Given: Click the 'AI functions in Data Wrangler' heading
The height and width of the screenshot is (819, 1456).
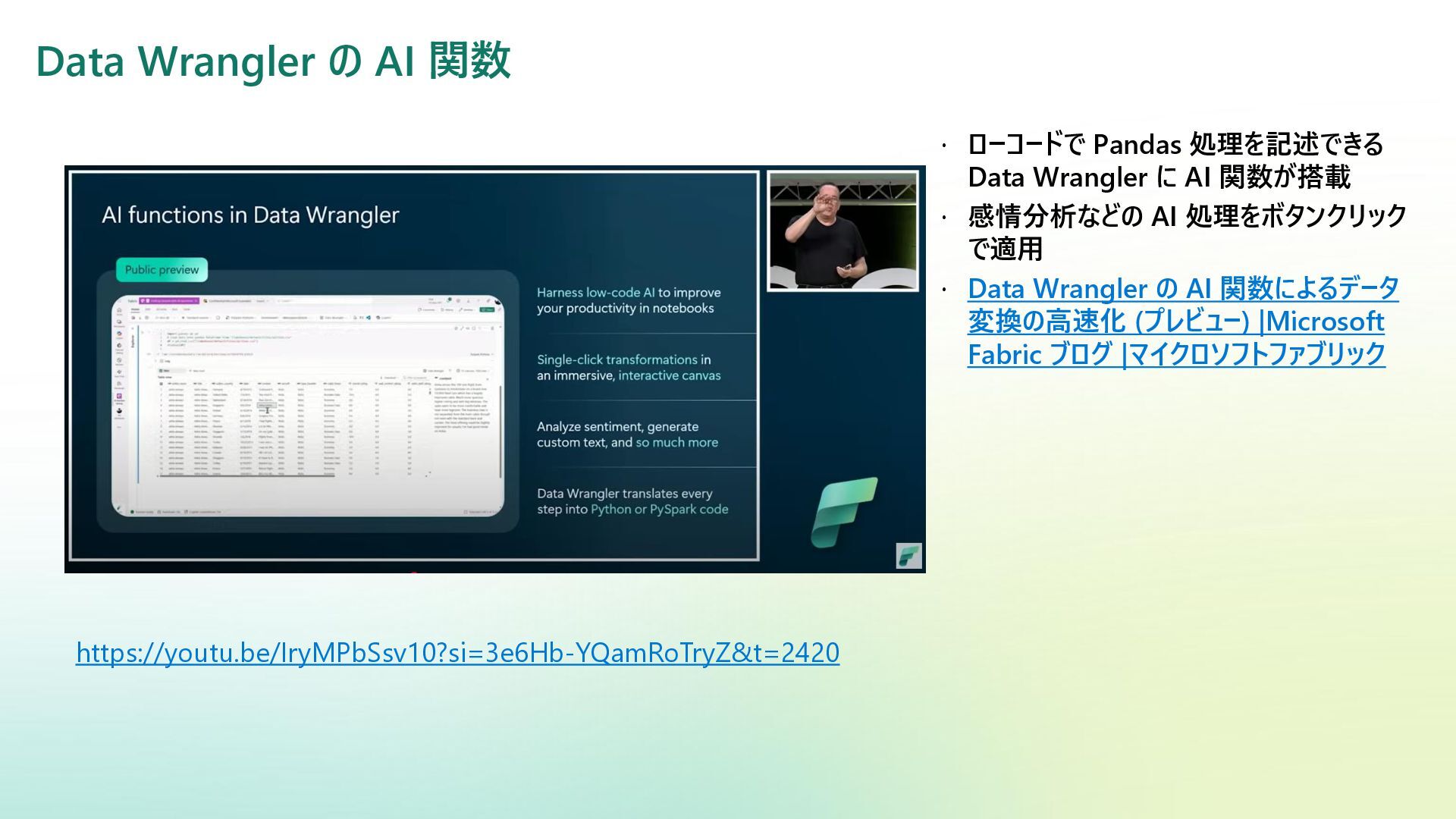Looking at the screenshot, I should [x=250, y=215].
